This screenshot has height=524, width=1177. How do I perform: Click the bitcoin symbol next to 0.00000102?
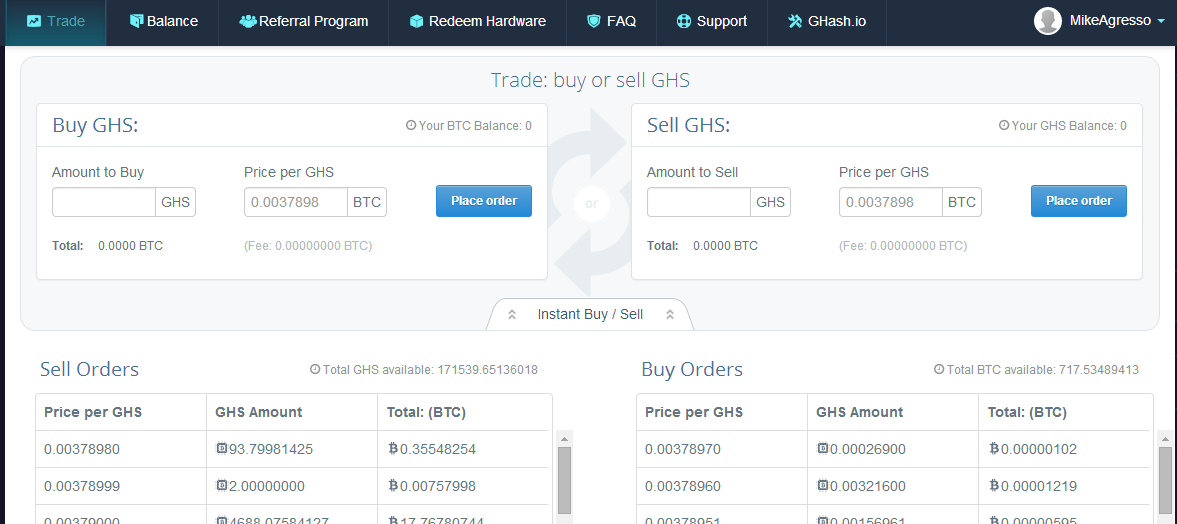995,449
